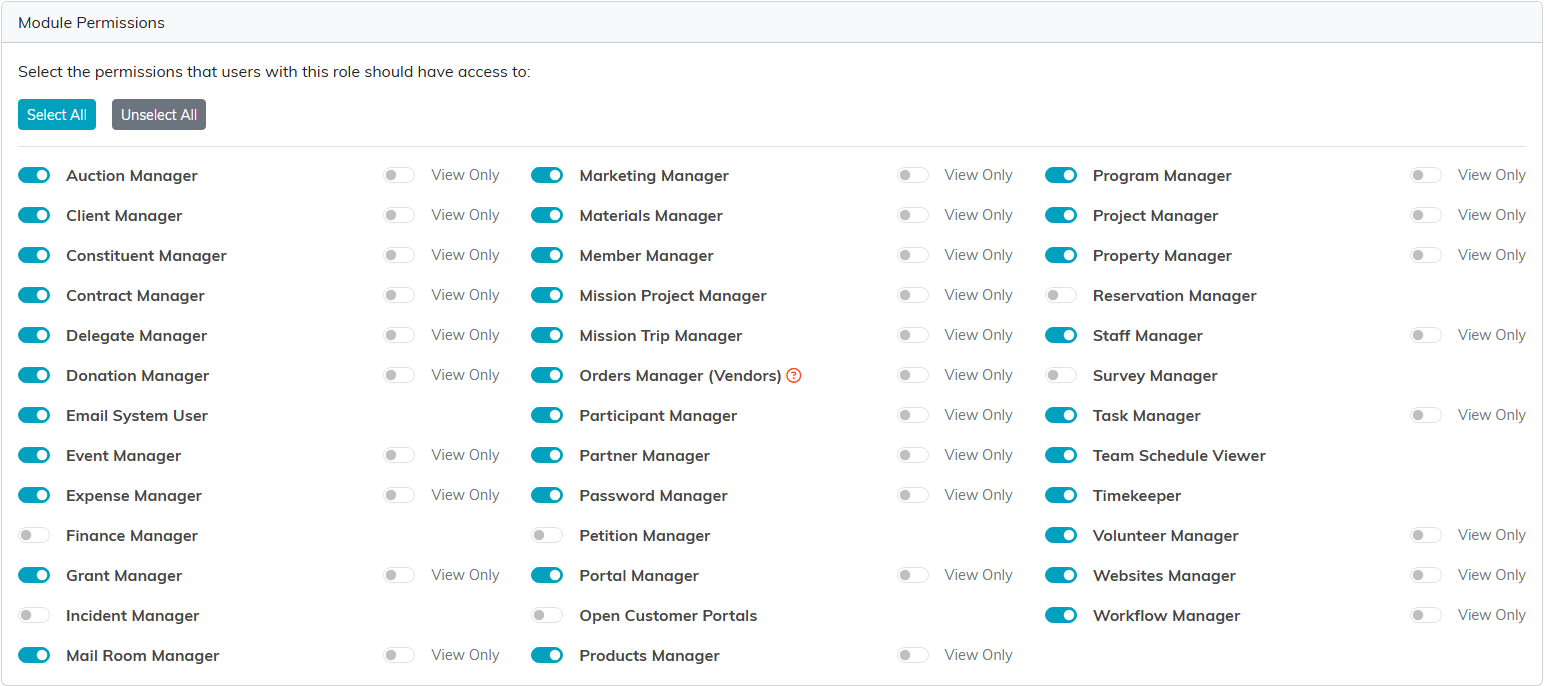The image size is (1545, 686).
Task: Click the Delegate Manager label
Action: click(137, 336)
